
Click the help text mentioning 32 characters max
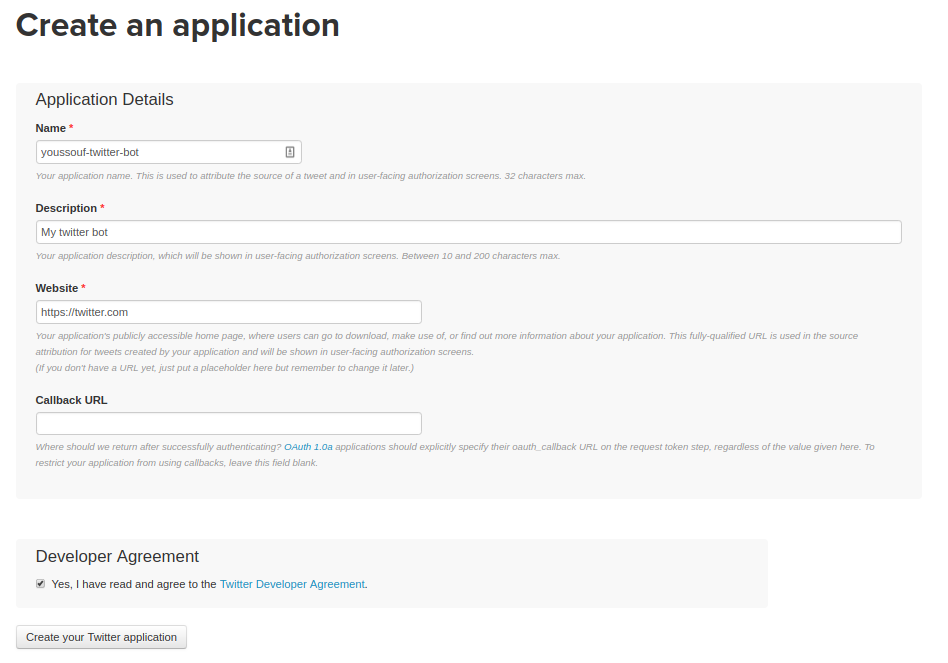[x=311, y=176]
